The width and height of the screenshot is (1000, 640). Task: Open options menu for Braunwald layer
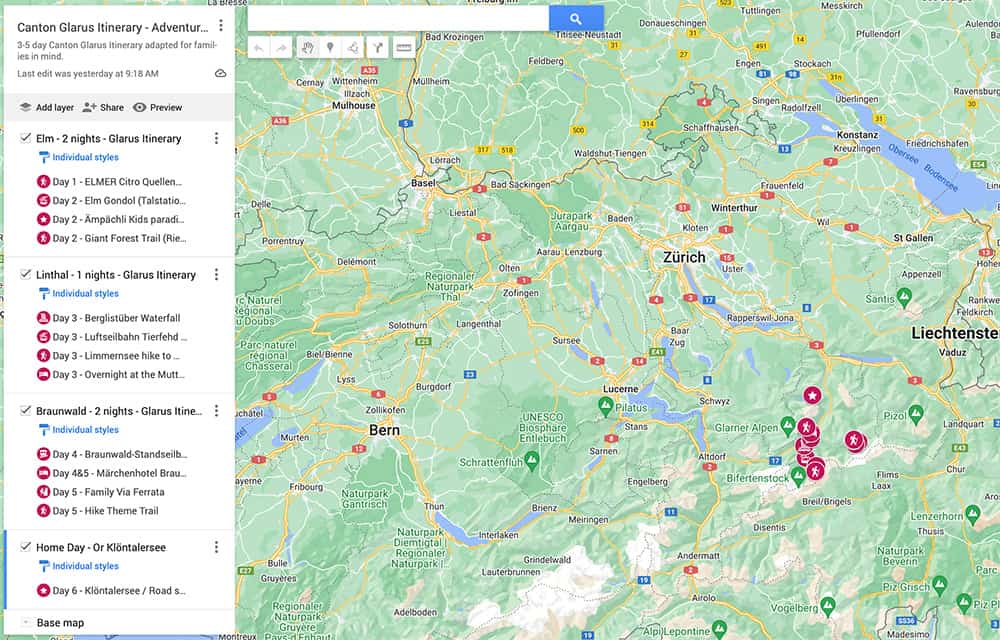point(217,411)
